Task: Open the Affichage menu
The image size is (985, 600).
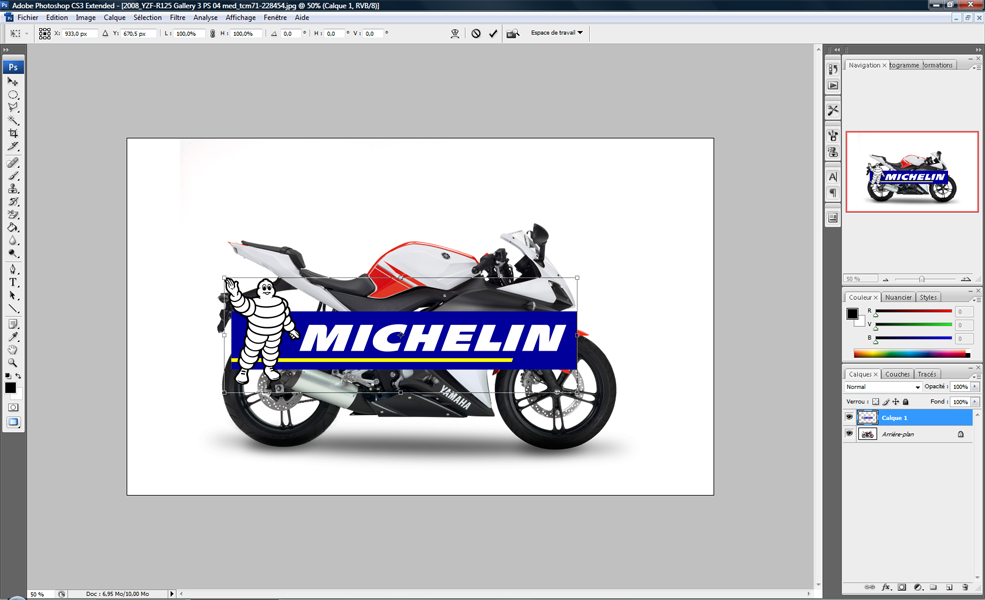Action: tap(241, 18)
